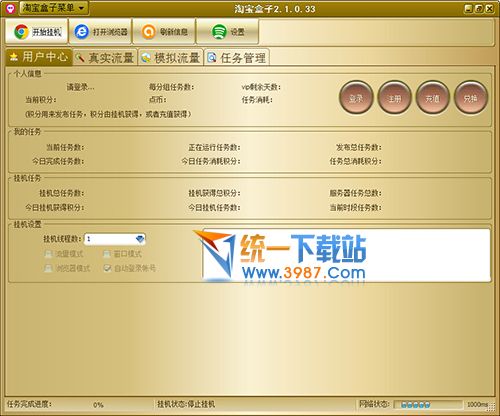This screenshot has width=500, height=416.
Task: Click the IE icon for 打开浏览器
Action: tap(81, 32)
